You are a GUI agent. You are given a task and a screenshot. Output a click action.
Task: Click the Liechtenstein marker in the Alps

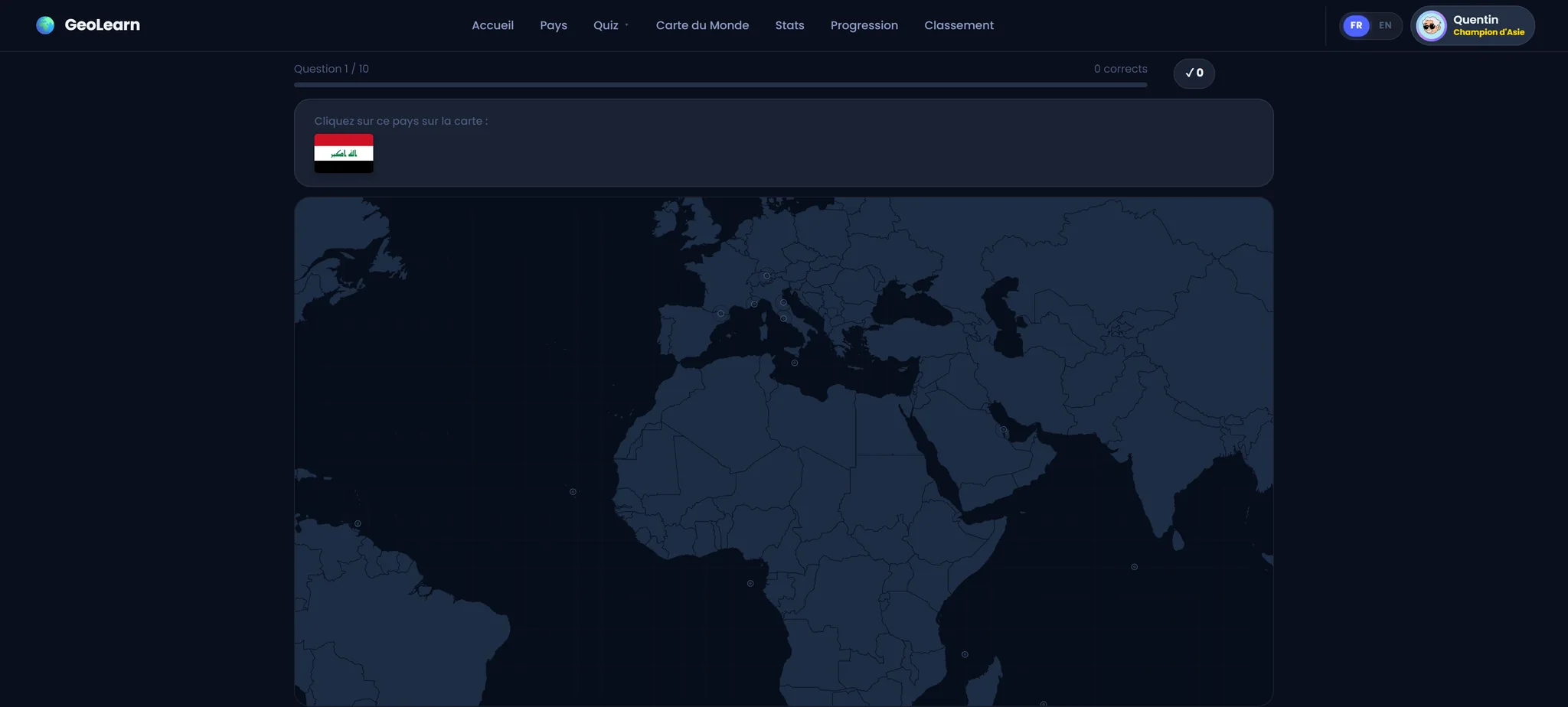tap(766, 275)
